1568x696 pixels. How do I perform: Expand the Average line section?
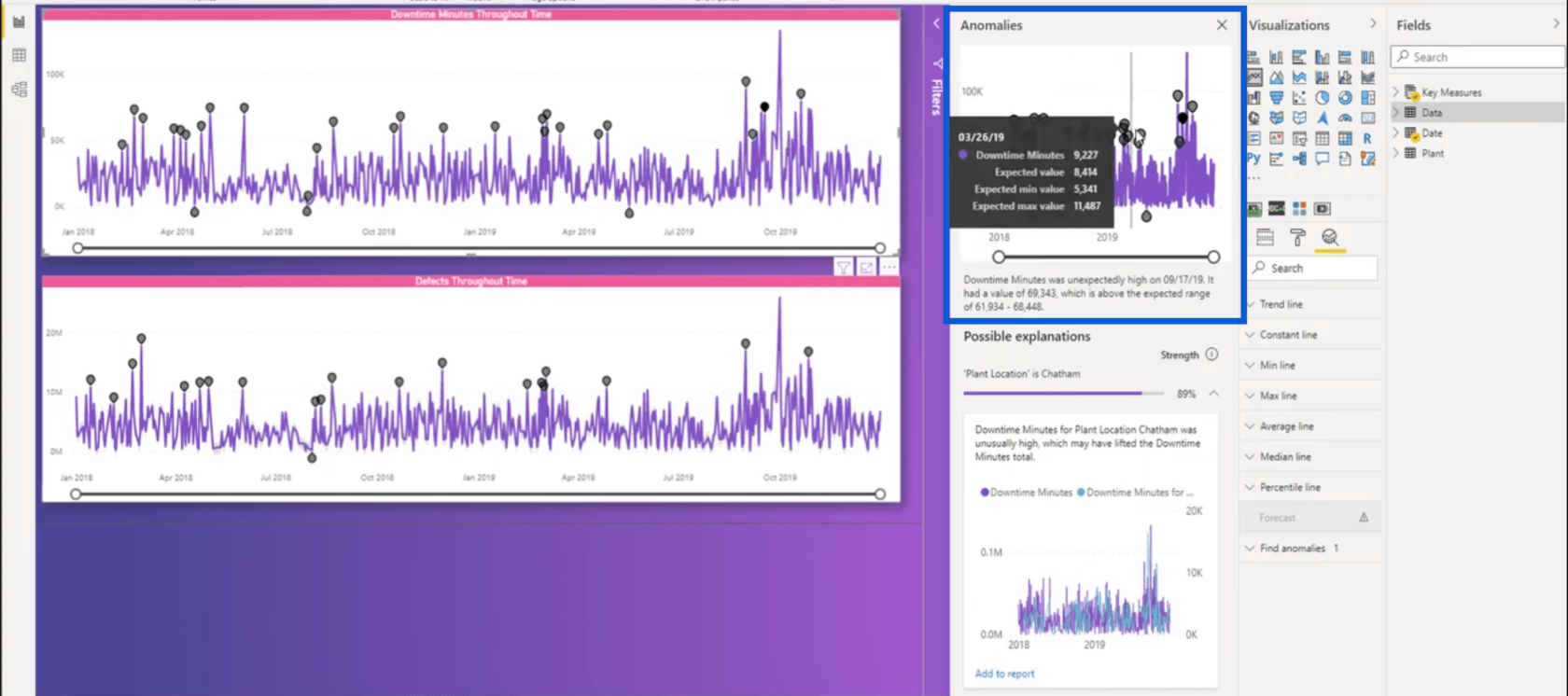pos(1311,426)
